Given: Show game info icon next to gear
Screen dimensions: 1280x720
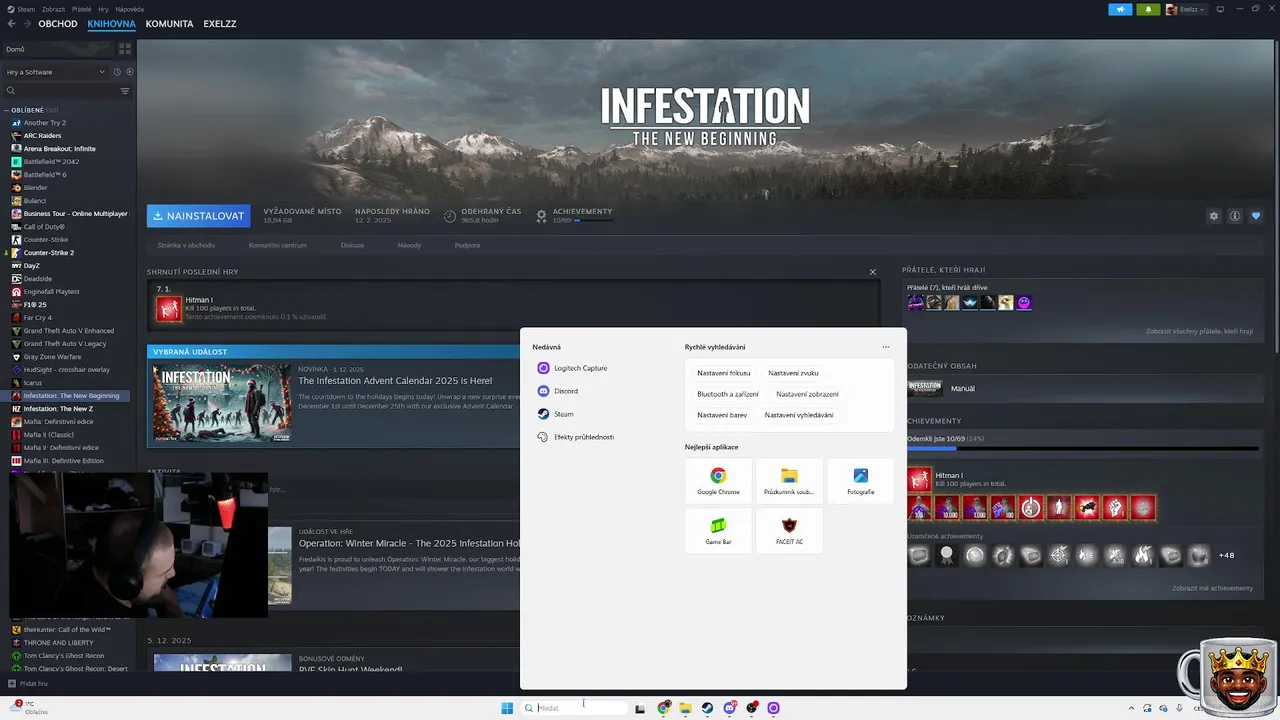Looking at the screenshot, I should (x=1235, y=216).
